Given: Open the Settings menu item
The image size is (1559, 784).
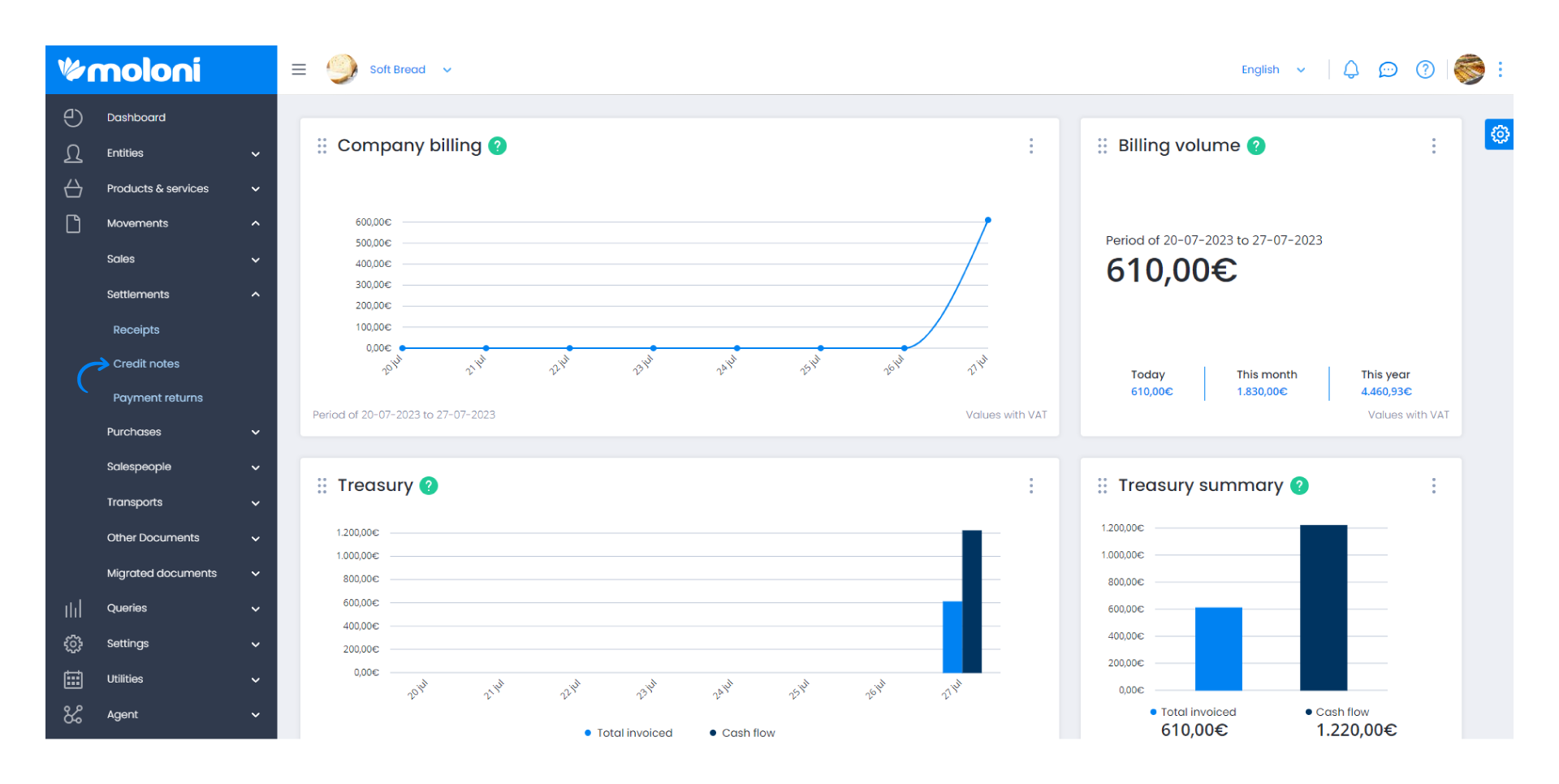Looking at the screenshot, I should (128, 644).
